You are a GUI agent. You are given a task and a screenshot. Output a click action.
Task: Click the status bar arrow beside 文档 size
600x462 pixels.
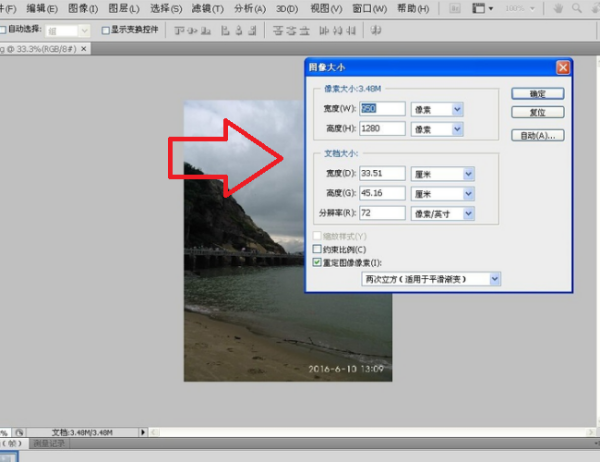point(142,431)
